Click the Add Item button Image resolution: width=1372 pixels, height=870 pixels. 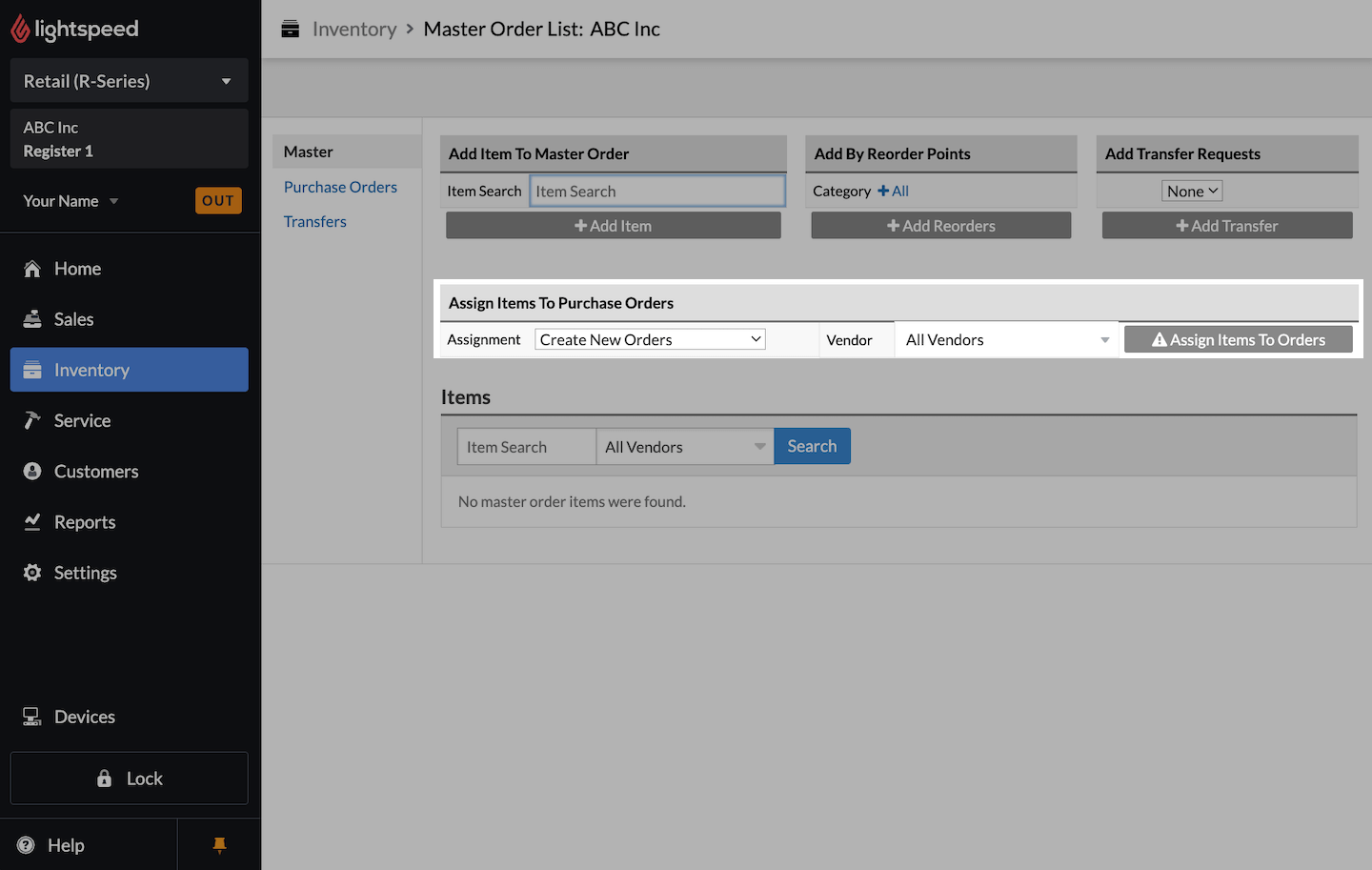pyautogui.click(x=614, y=226)
